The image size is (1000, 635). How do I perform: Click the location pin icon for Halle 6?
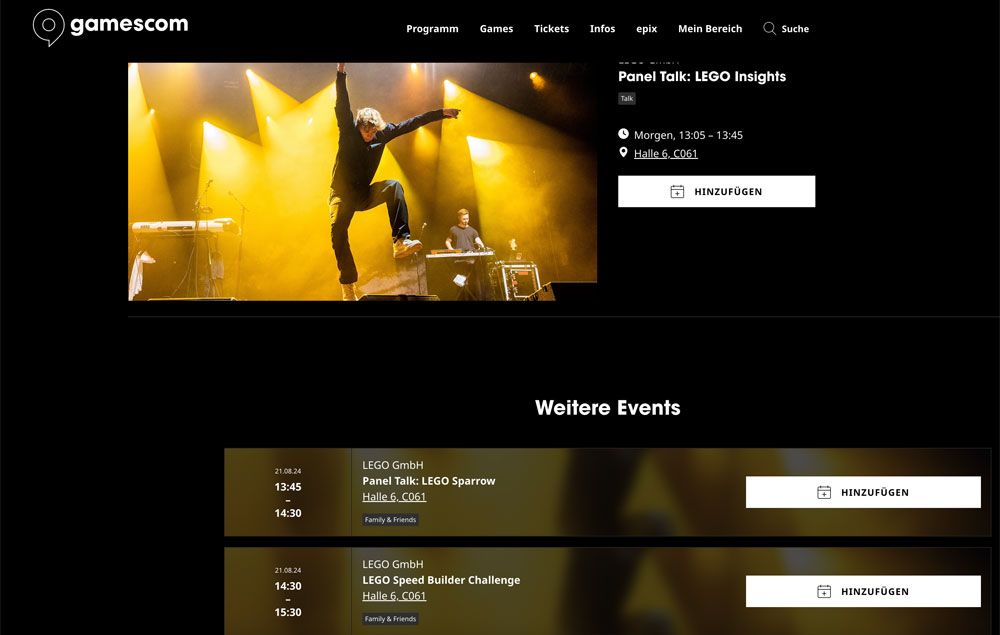623,152
